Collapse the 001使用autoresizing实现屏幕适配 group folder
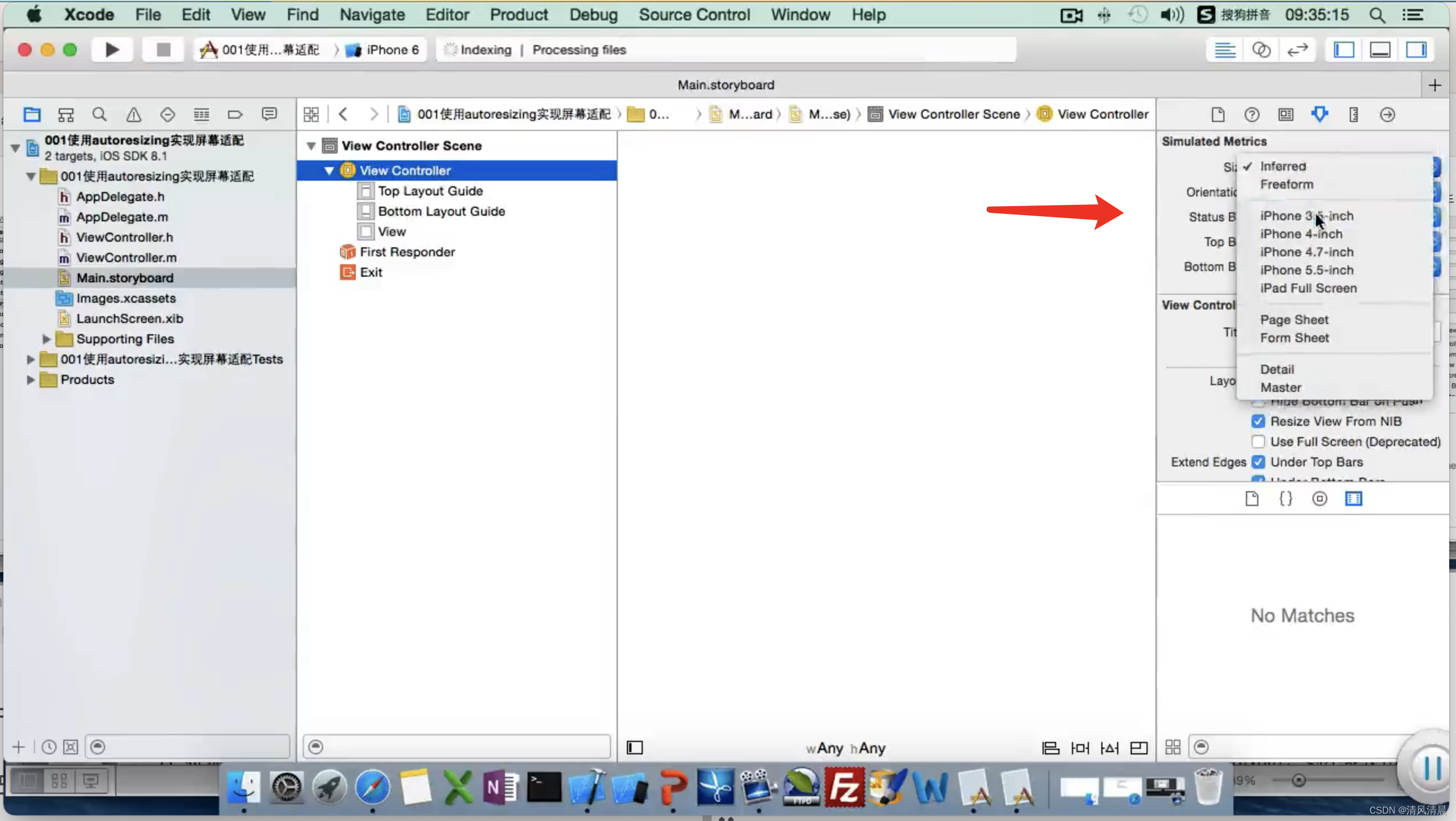The width and height of the screenshot is (1456, 821). [31, 177]
